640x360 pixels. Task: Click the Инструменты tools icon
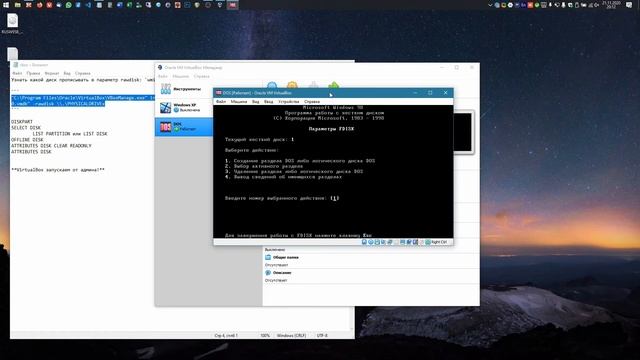point(166,89)
